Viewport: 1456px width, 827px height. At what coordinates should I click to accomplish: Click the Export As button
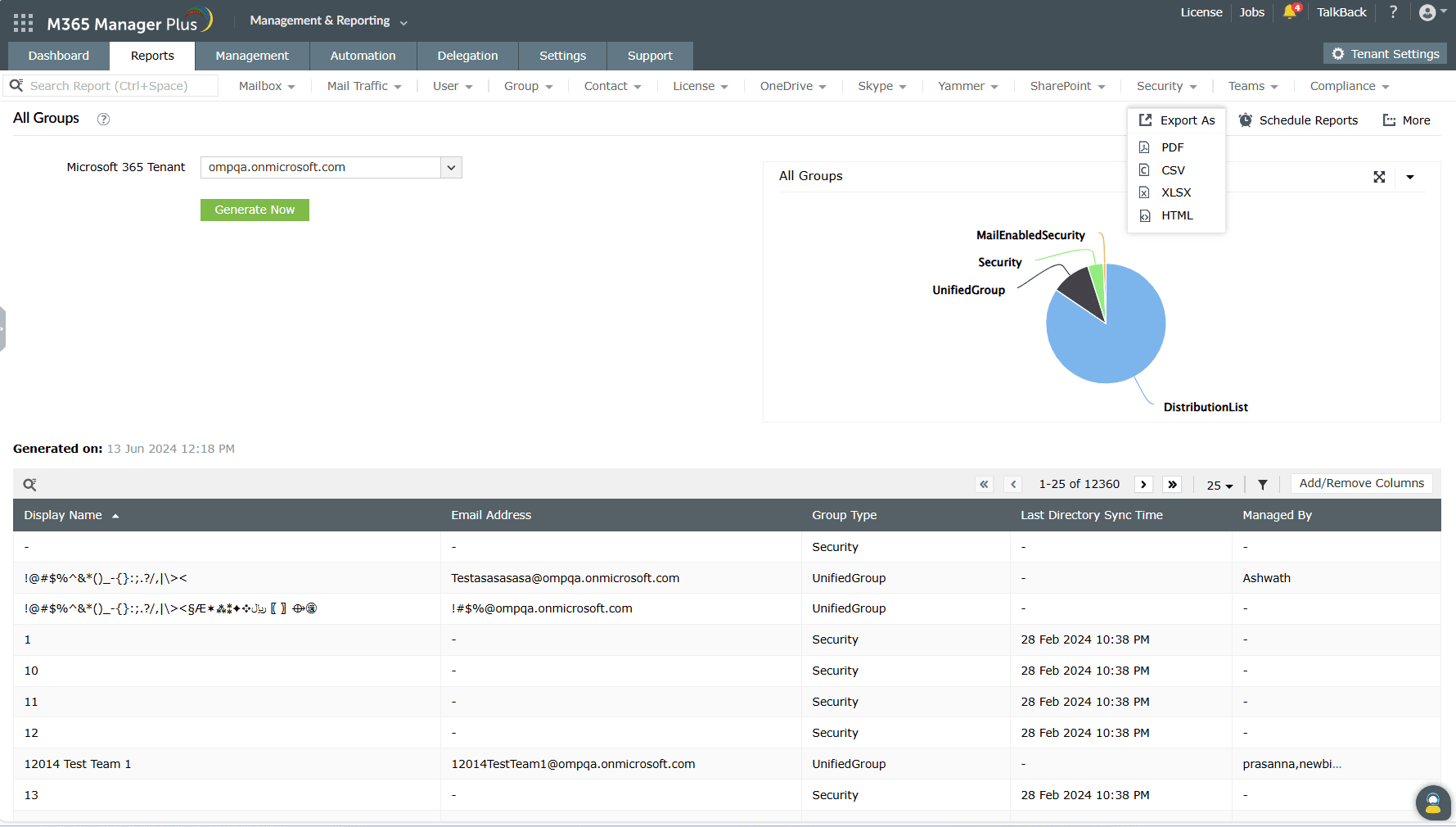click(x=1177, y=120)
